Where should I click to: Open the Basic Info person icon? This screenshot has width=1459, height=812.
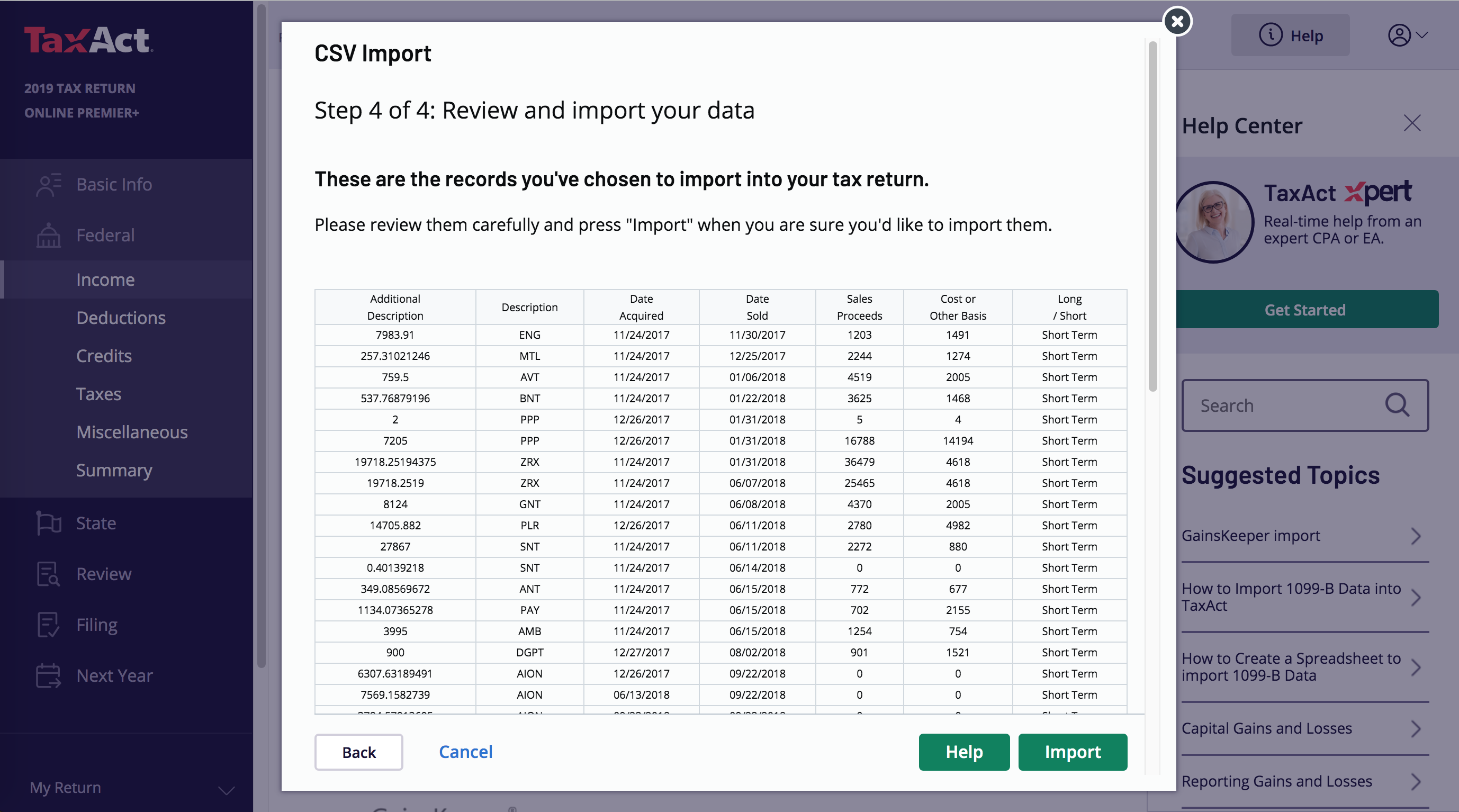pyautogui.click(x=49, y=185)
